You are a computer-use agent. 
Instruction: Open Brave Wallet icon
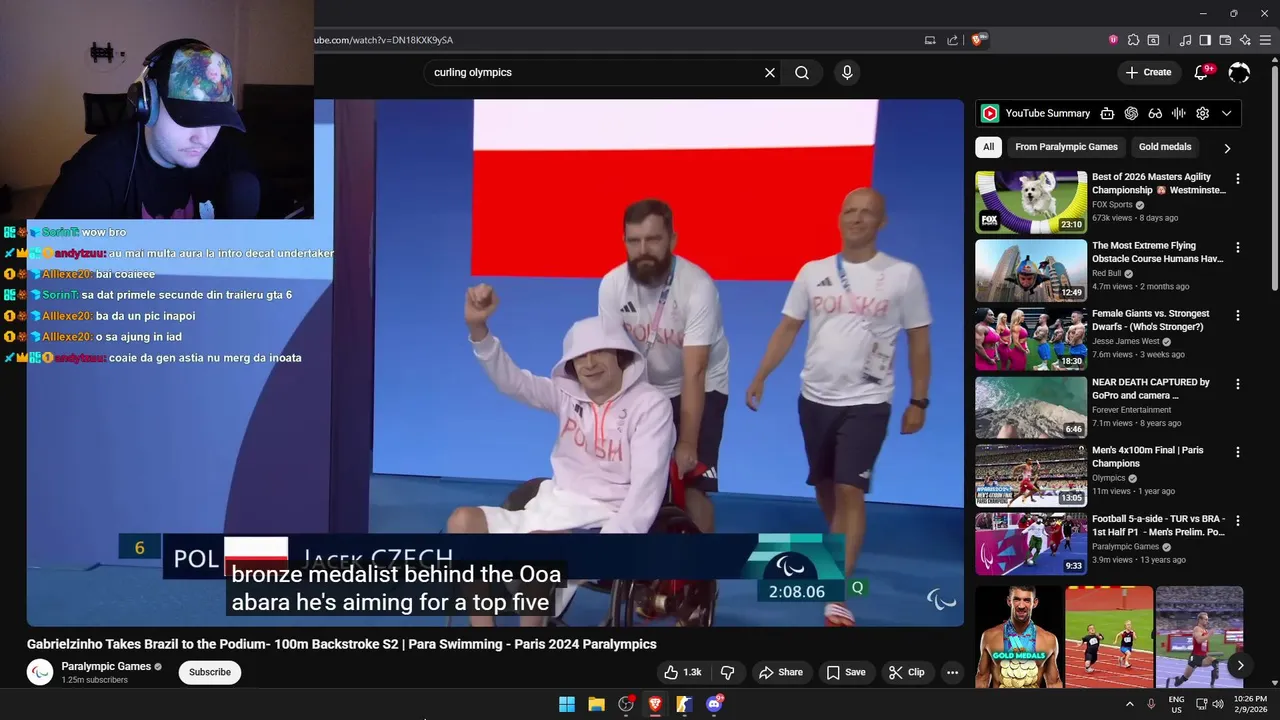pyautogui.click(x=1225, y=40)
